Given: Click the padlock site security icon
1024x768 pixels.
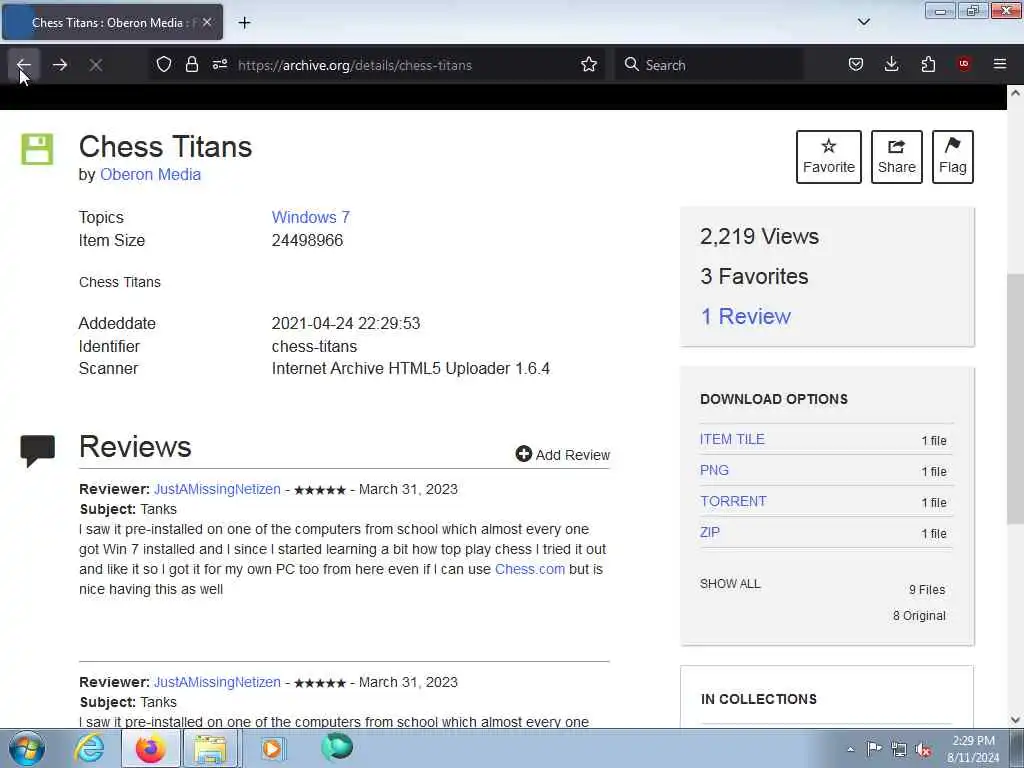Looking at the screenshot, I should 191,65.
